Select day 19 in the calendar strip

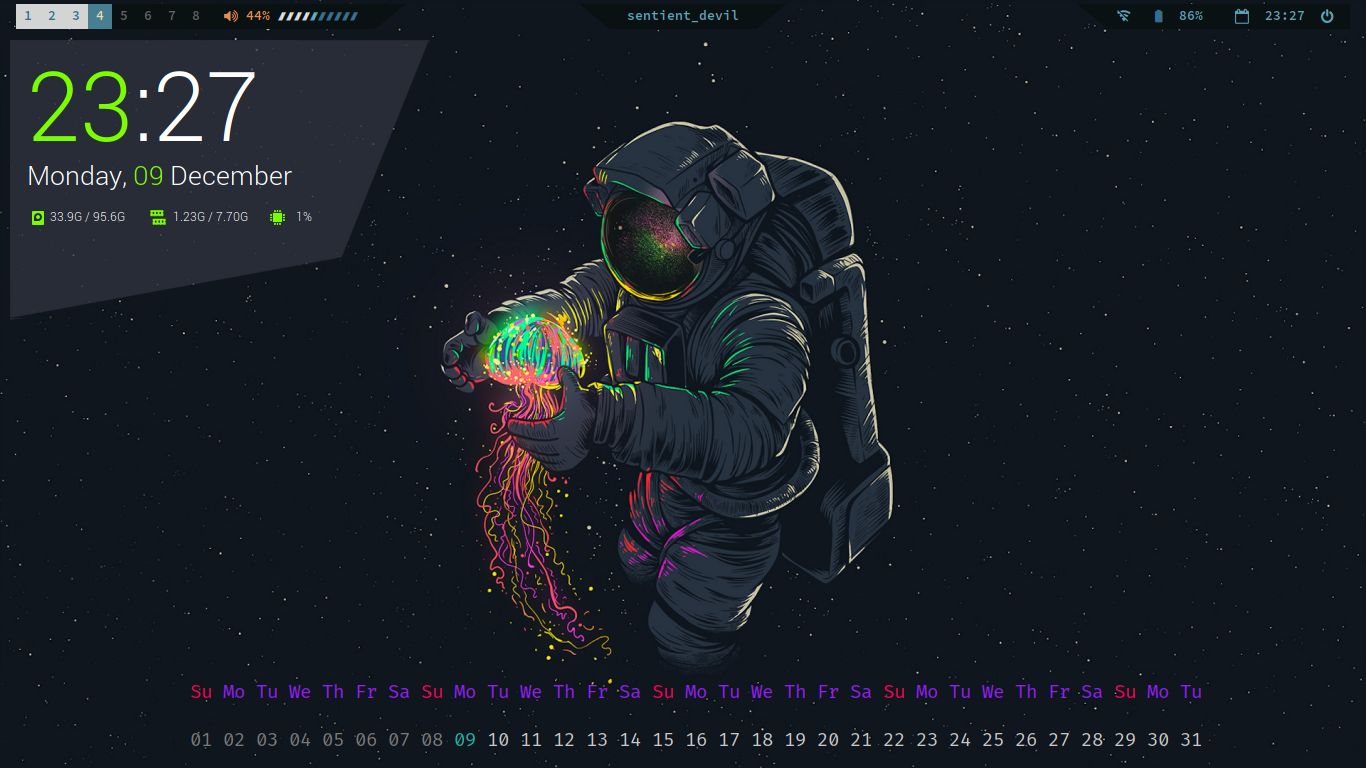pos(795,740)
